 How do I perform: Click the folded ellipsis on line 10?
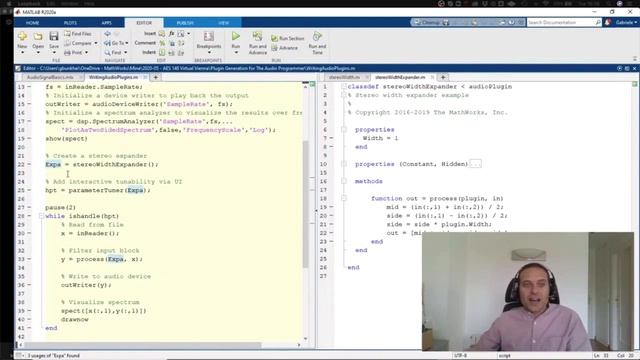(475, 164)
